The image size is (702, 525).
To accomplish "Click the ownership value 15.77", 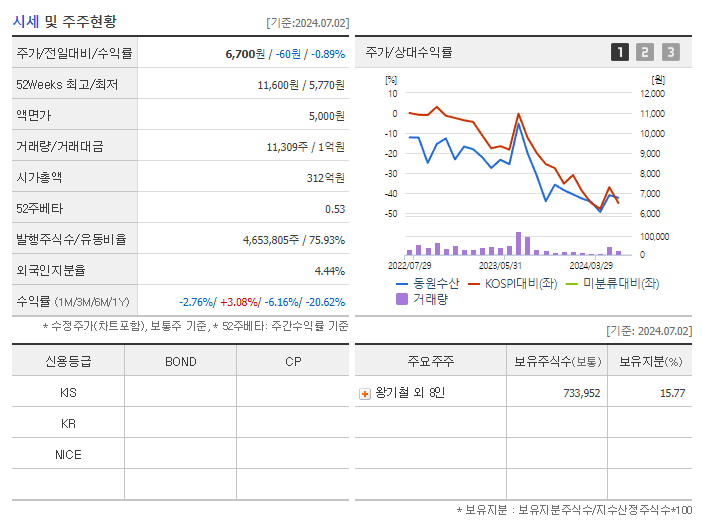I will point(672,393).
